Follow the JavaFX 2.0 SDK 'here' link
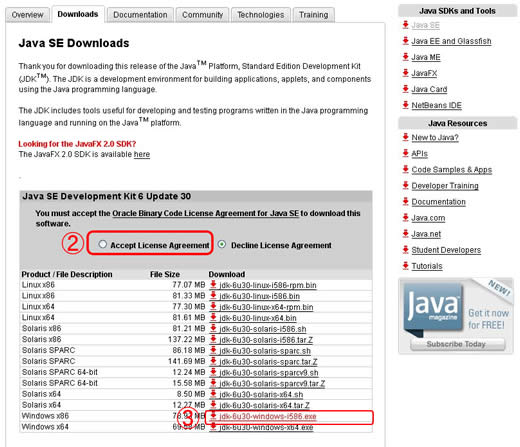The width and height of the screenshot is (520, 447). click(142, 154)
